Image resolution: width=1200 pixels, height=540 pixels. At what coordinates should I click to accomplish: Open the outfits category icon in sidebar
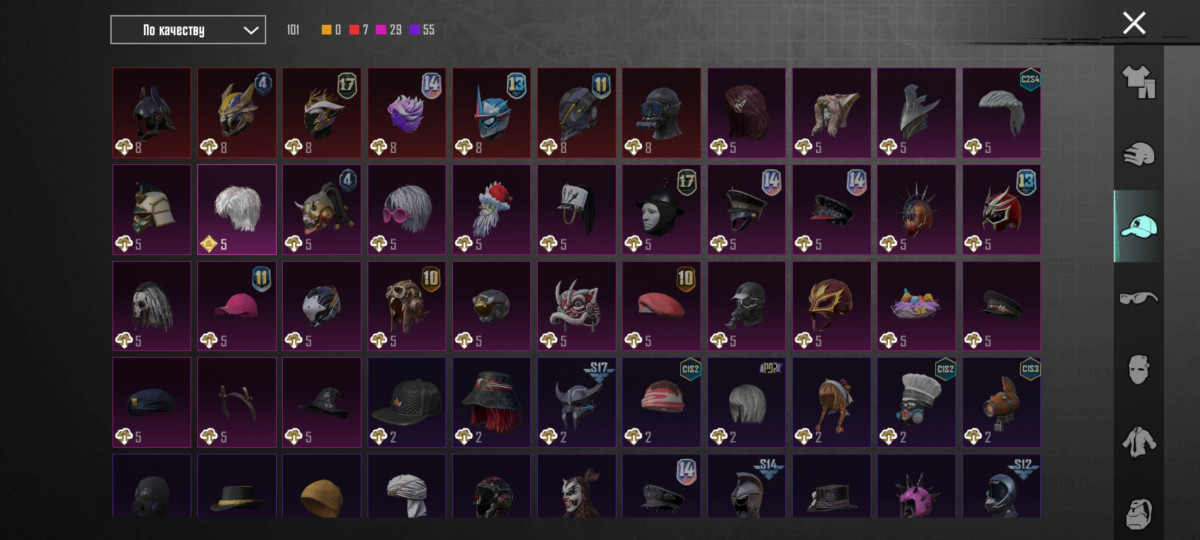tap(1138, 82)
